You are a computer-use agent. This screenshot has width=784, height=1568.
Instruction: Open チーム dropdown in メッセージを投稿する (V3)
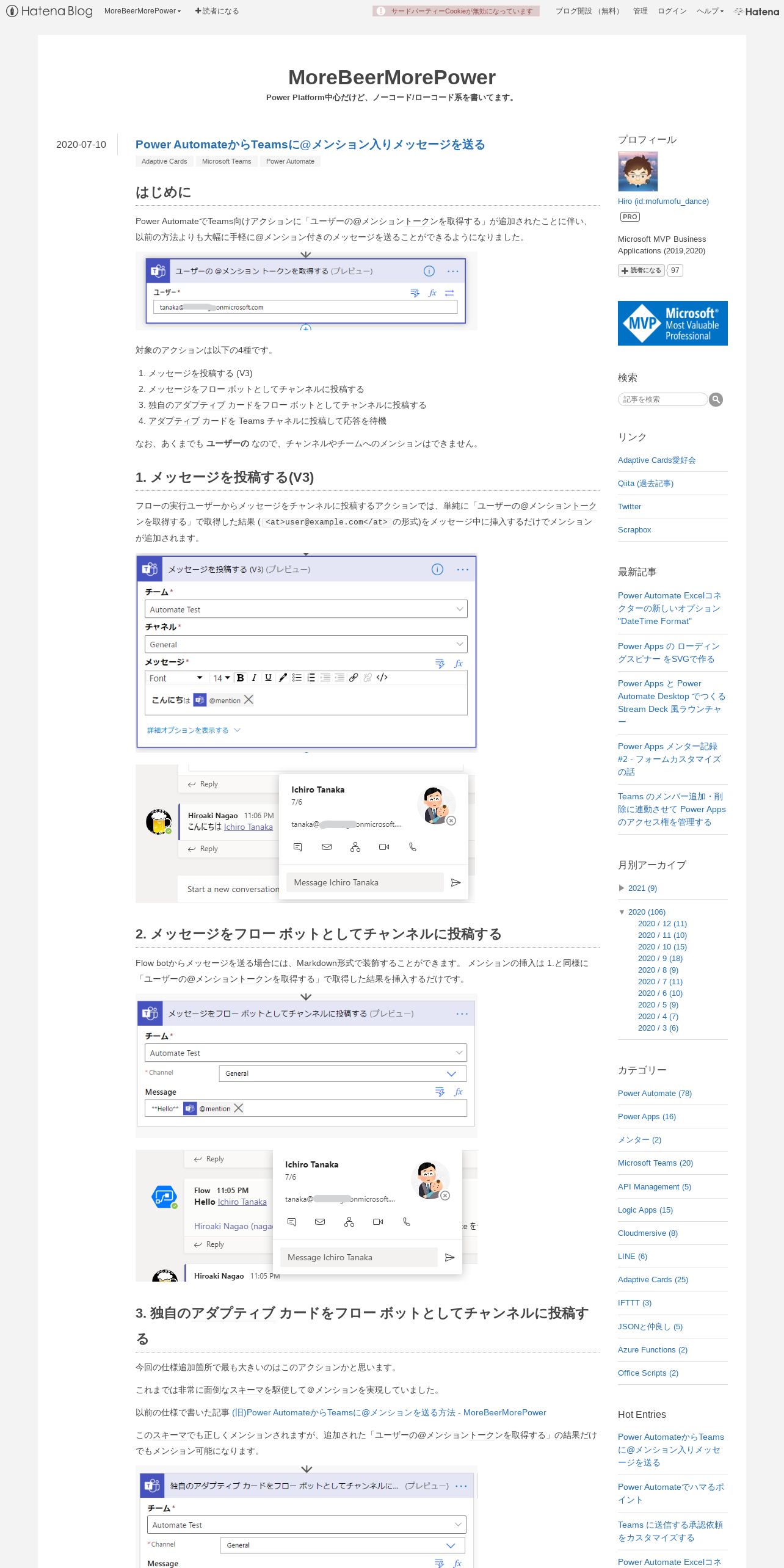point(306,609)
